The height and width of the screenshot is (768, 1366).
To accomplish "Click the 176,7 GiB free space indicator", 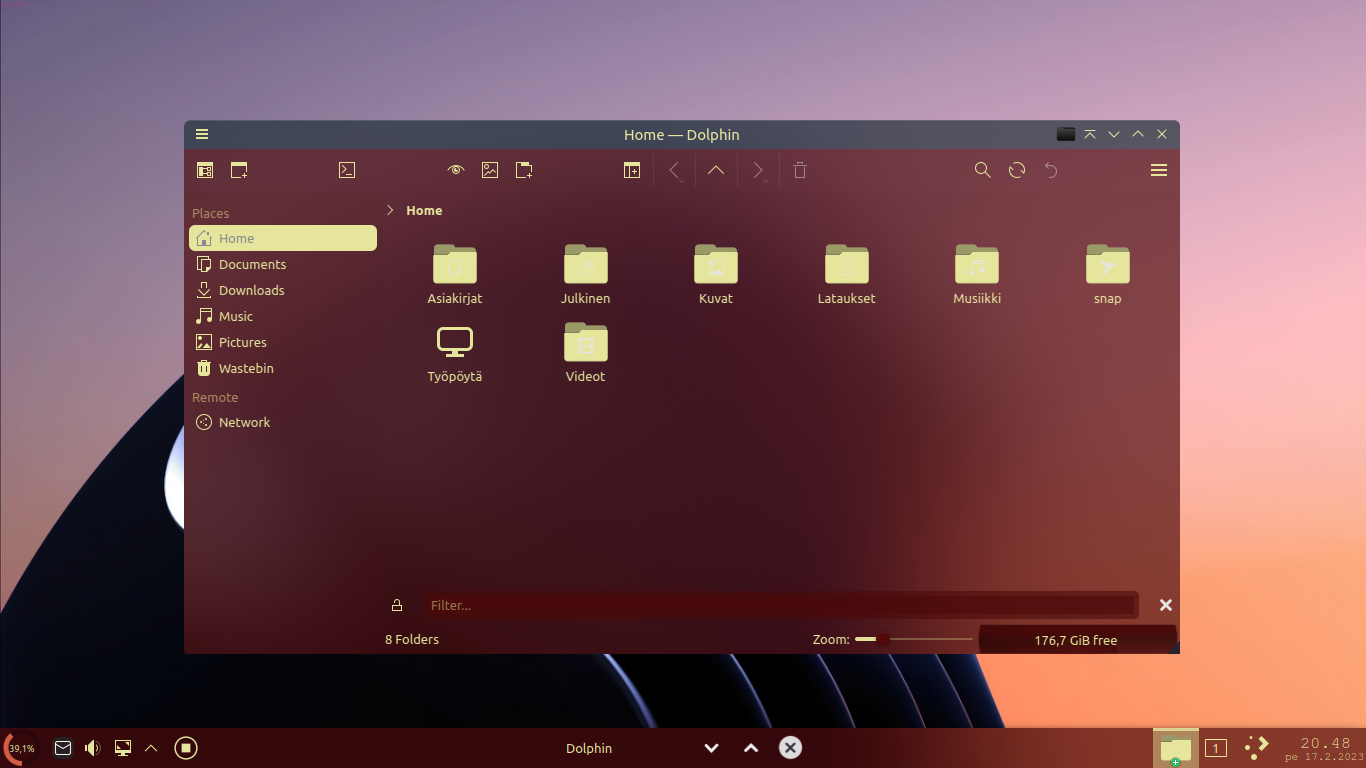I will [x=1076, y=640].
